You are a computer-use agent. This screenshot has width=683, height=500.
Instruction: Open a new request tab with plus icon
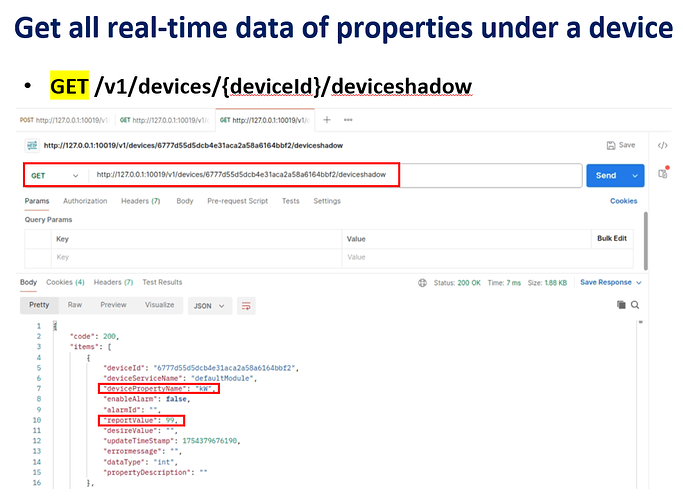click(x=327, y=120)
